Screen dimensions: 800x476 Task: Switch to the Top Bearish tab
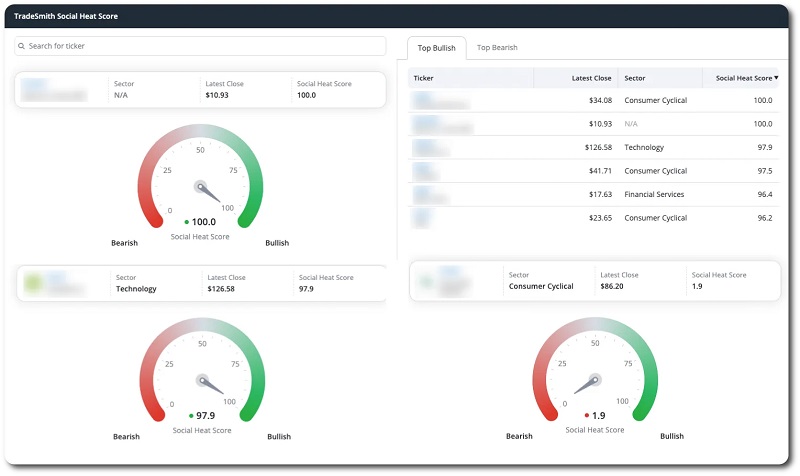(x=497, y=48)
